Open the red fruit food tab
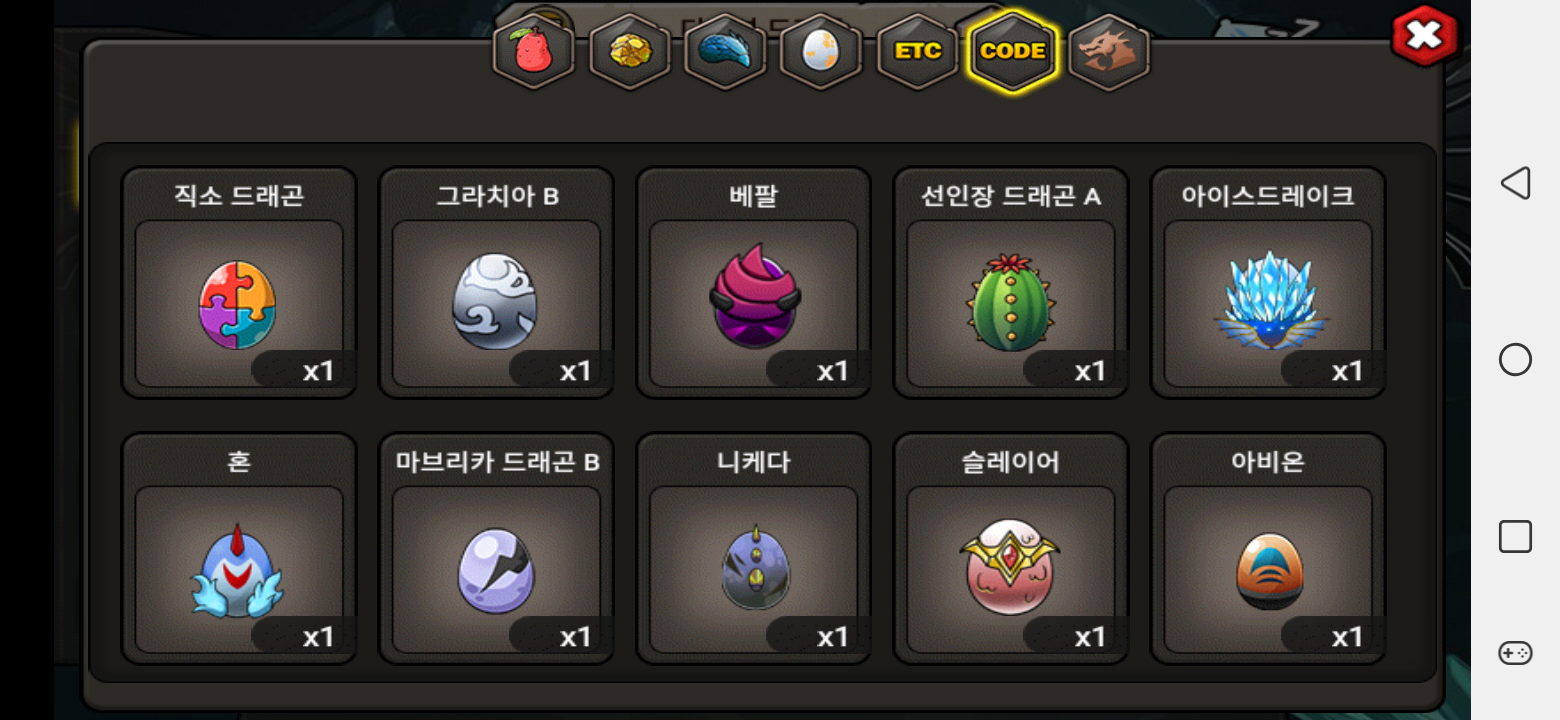This screenshot has width=1560, height=720. coord(534,51)
